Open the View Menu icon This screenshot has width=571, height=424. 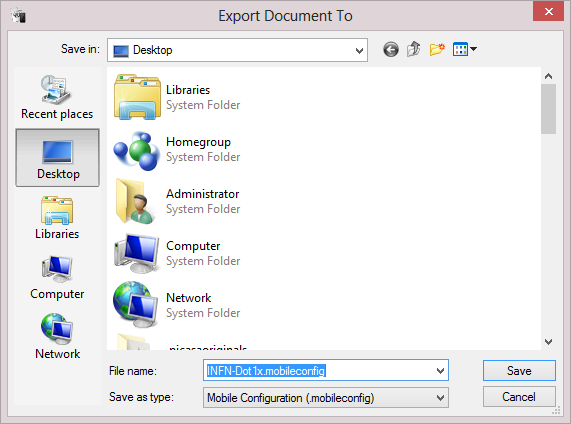click(x=460, y=49)
